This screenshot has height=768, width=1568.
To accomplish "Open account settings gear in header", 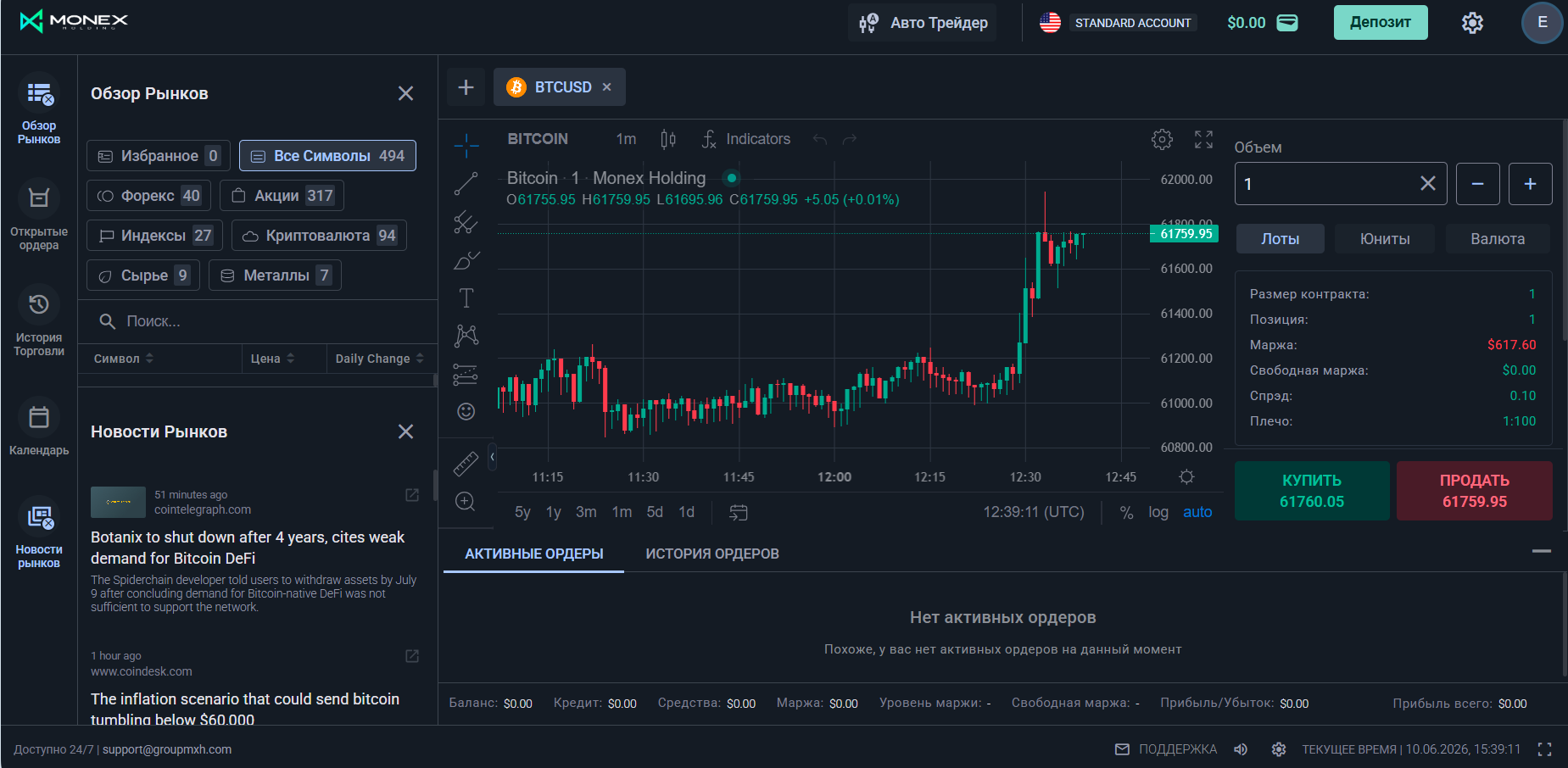I will pyautogui.click(x=1472, y=23).
